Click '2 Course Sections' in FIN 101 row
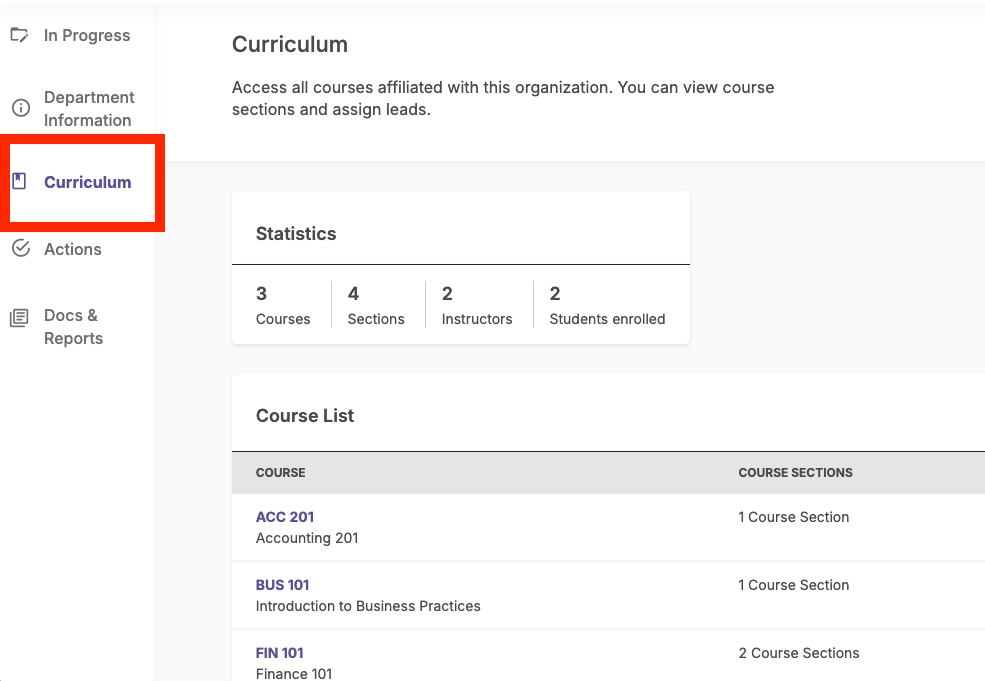This screenshot has width=985, height=681. click(x=798, y=653)
